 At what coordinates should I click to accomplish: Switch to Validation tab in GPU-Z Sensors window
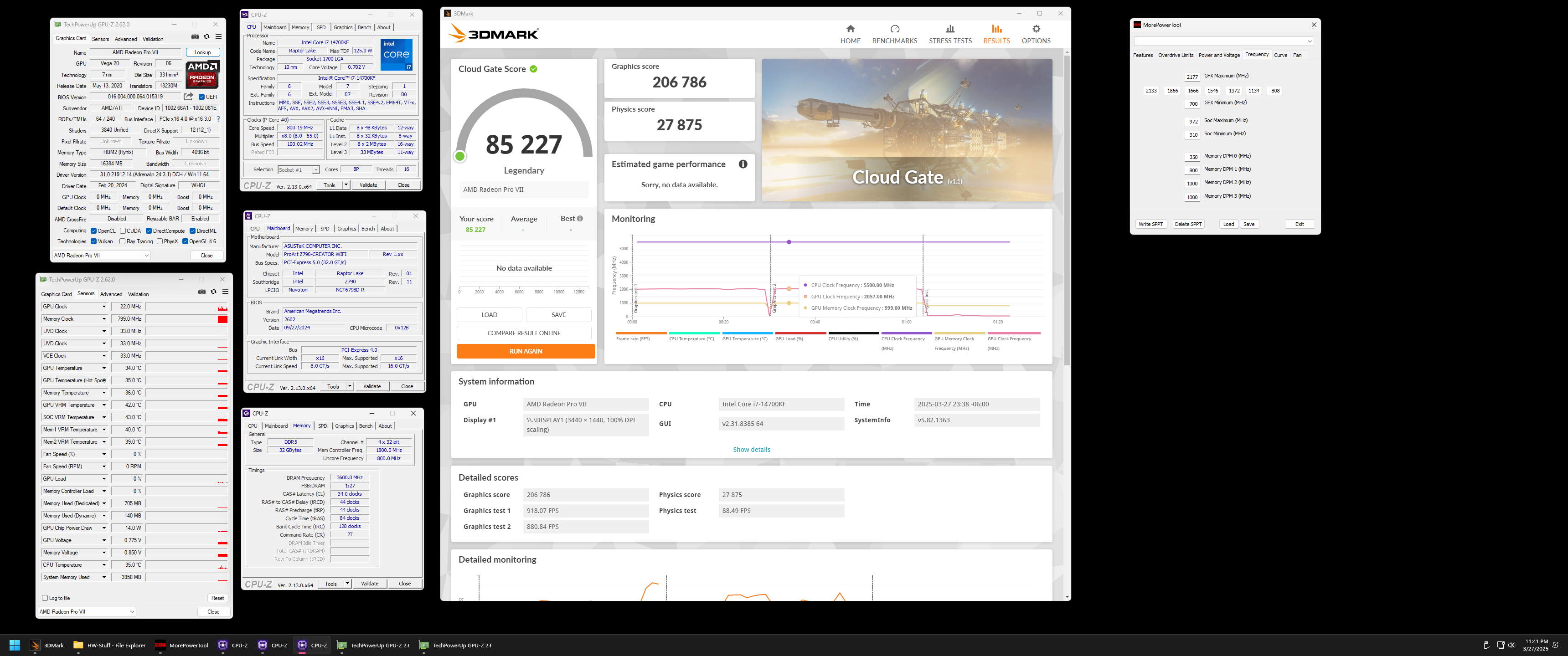coord(138,294)
